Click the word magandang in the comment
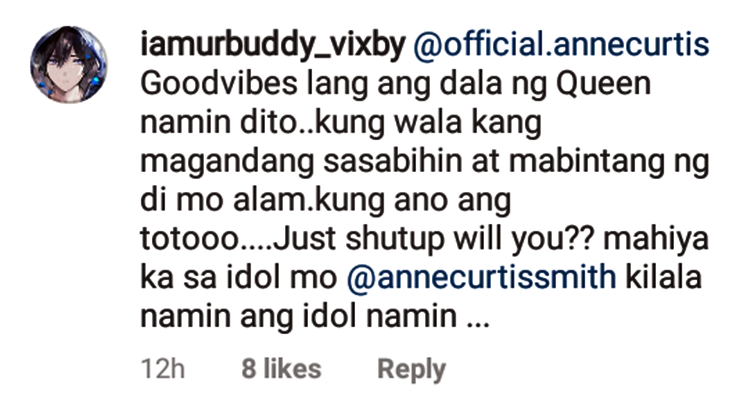Viewport: 750px width, 406px height. [x=227, y=162]
